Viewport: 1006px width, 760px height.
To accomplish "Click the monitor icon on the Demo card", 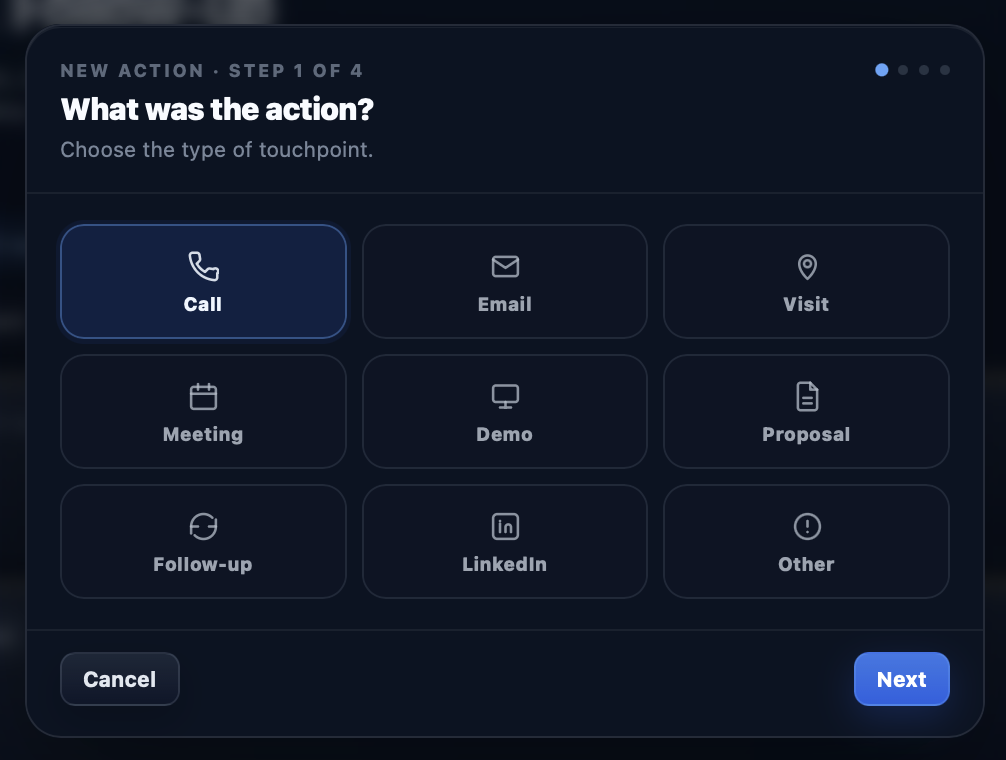I will [x=504, y=396].
